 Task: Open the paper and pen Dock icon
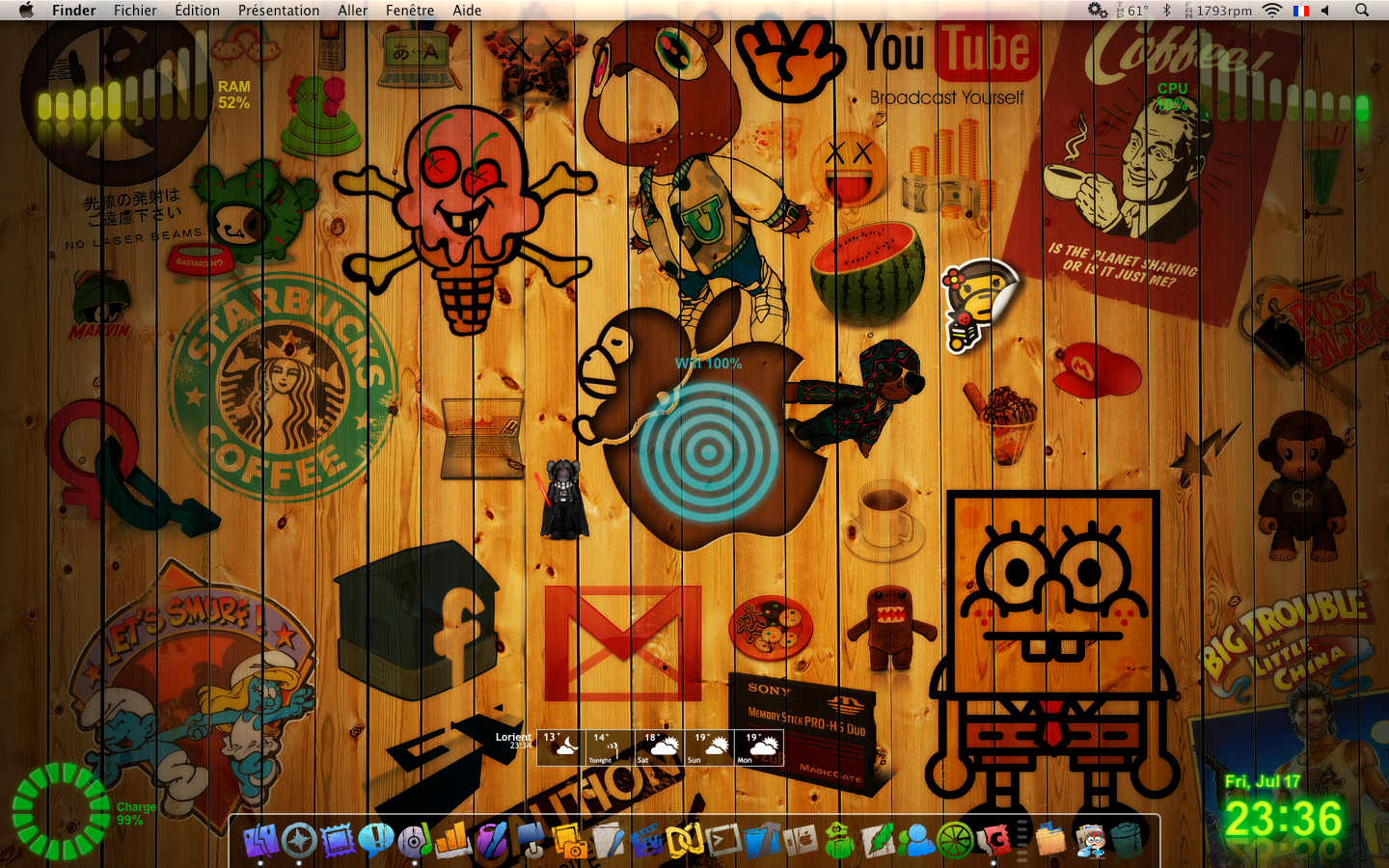[x=608, y=841]
